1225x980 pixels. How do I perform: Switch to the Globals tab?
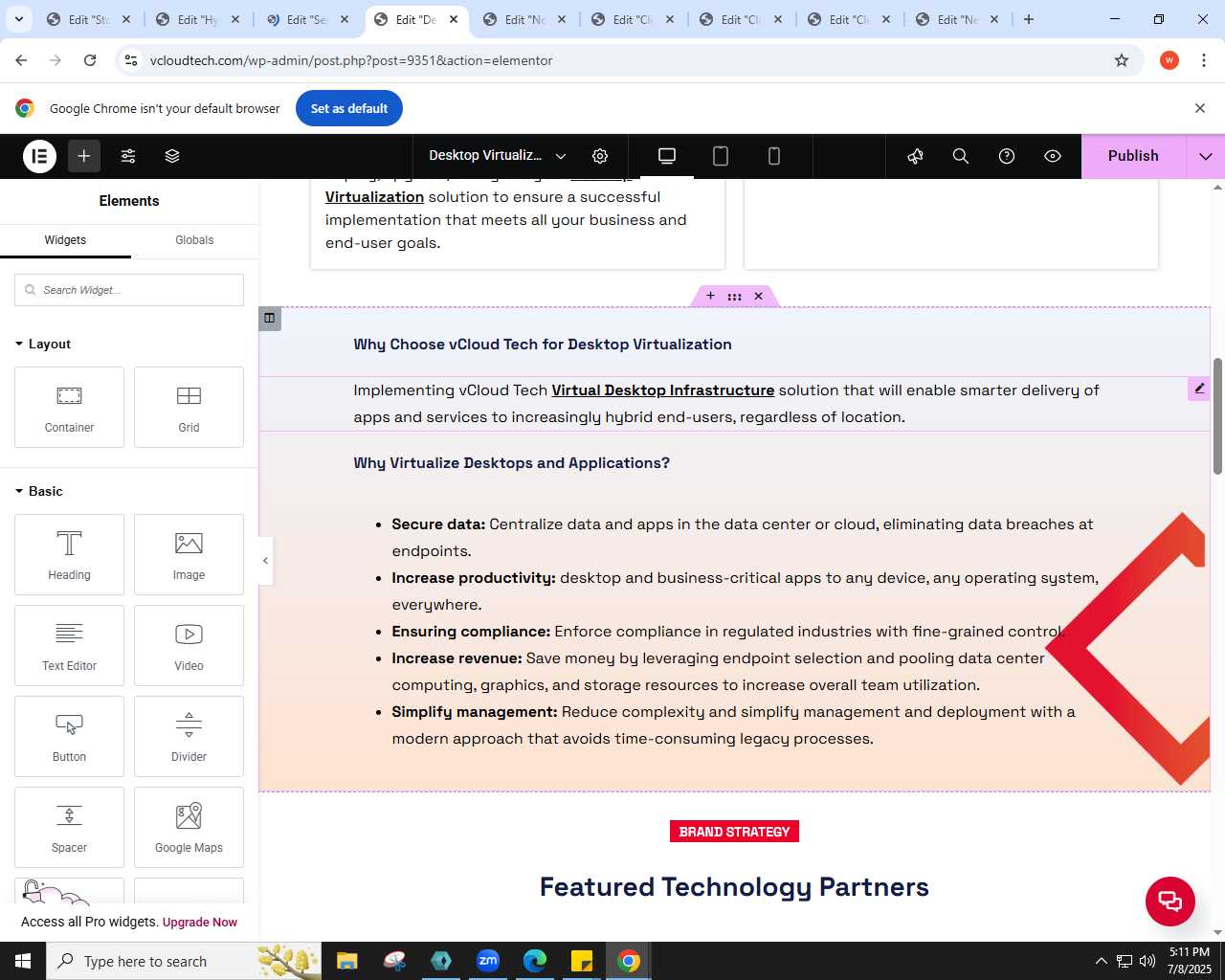[194, 240]
